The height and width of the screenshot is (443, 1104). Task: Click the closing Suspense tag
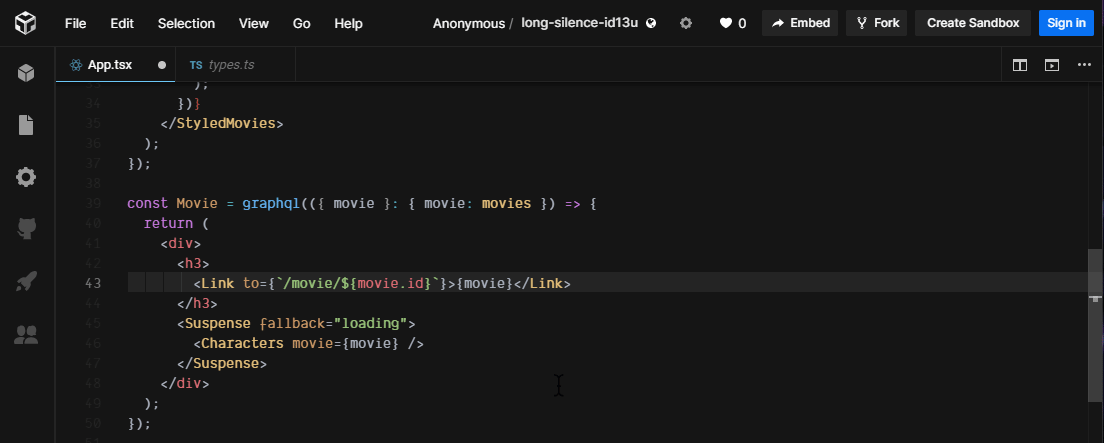pyautogui.click(x=222, y=364)
